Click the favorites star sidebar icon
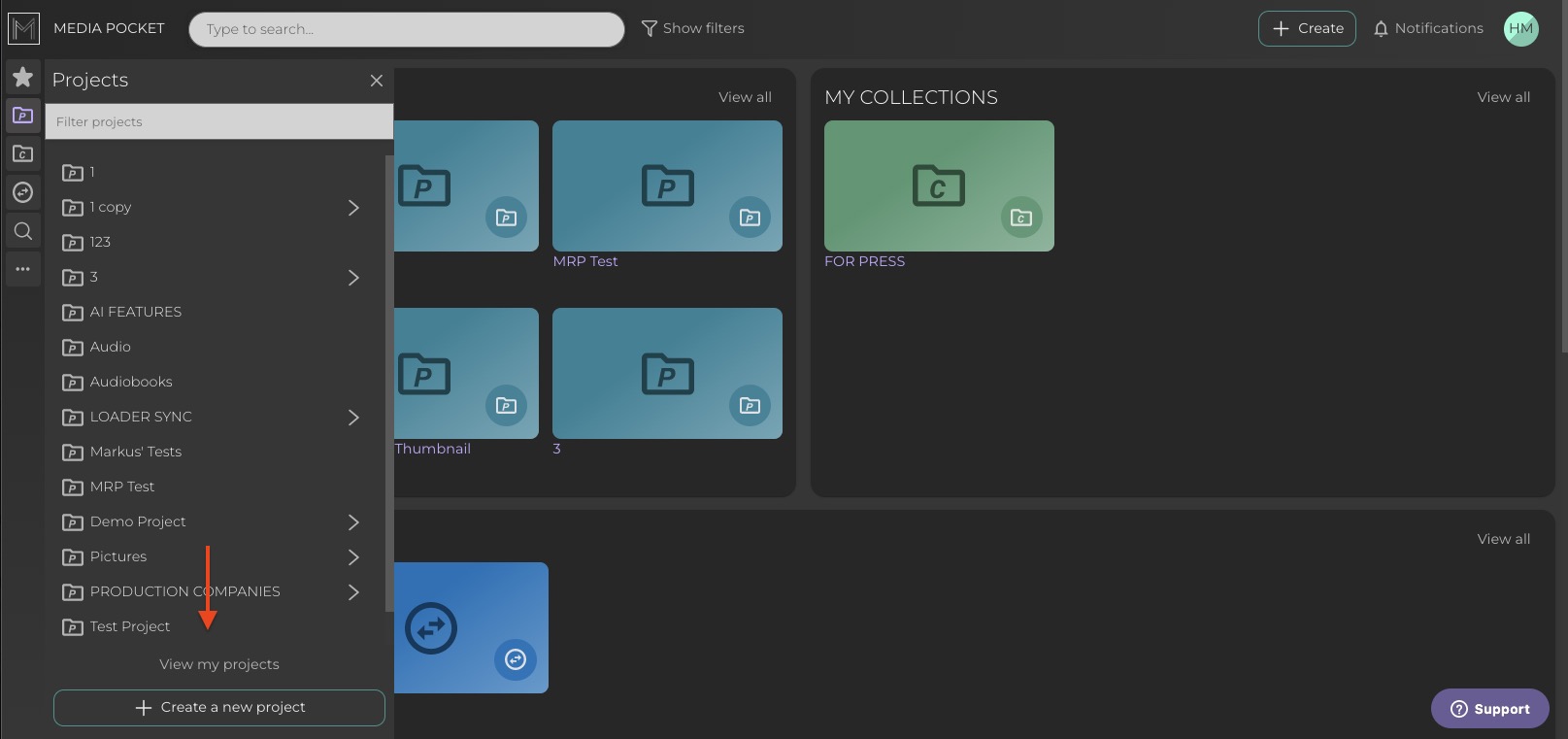This screenshot has height=739, width=1568. (x=23, y=77)
